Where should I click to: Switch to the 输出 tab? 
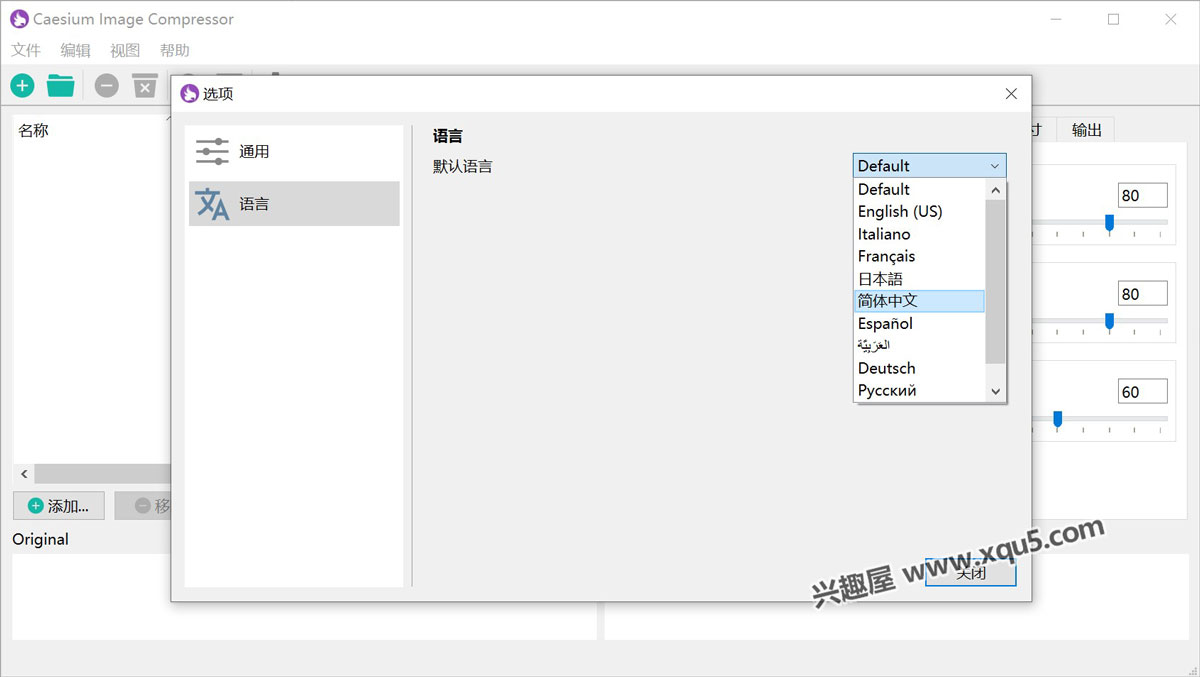tap(1086, 130)
